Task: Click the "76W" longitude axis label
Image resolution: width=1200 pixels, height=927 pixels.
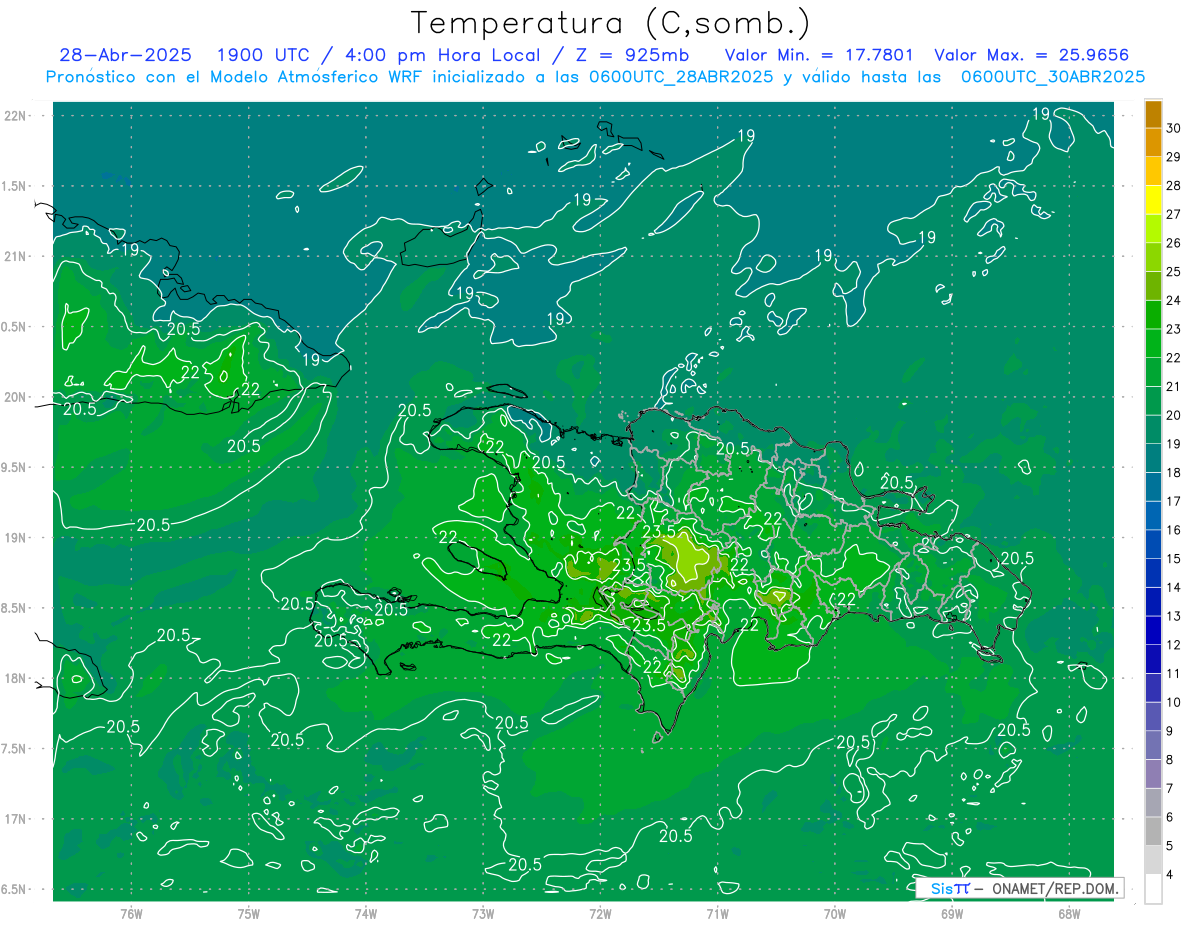Action: [131, 913]
